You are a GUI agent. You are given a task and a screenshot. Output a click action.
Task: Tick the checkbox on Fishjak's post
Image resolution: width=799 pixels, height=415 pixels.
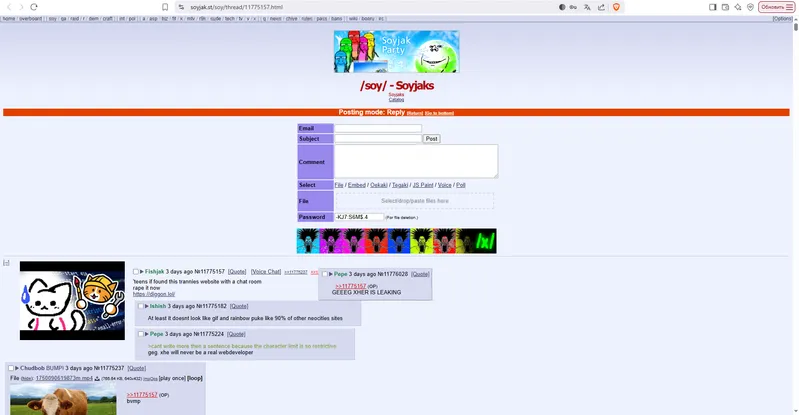[136, 272]
